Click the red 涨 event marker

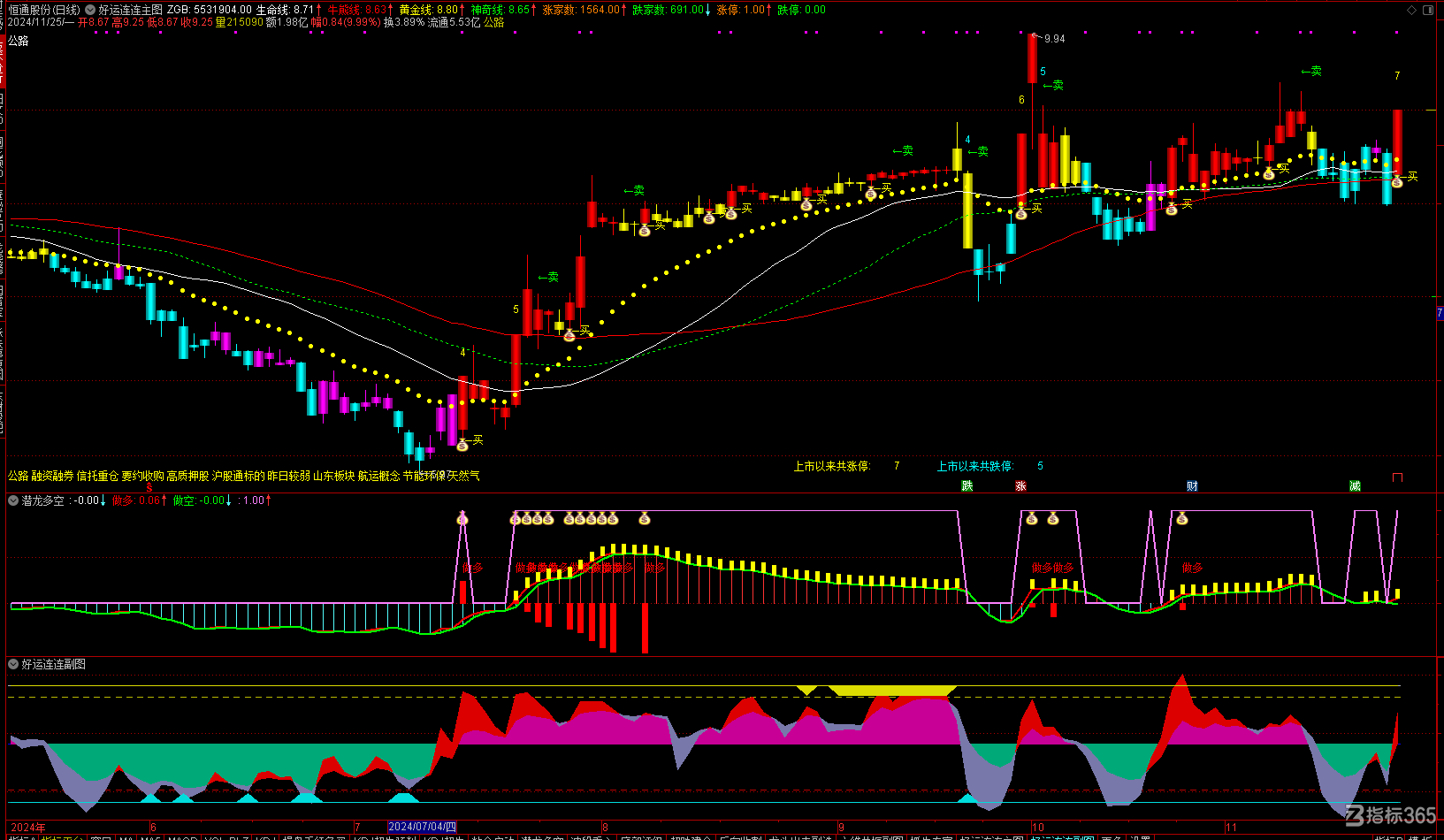click(1020, 486)
